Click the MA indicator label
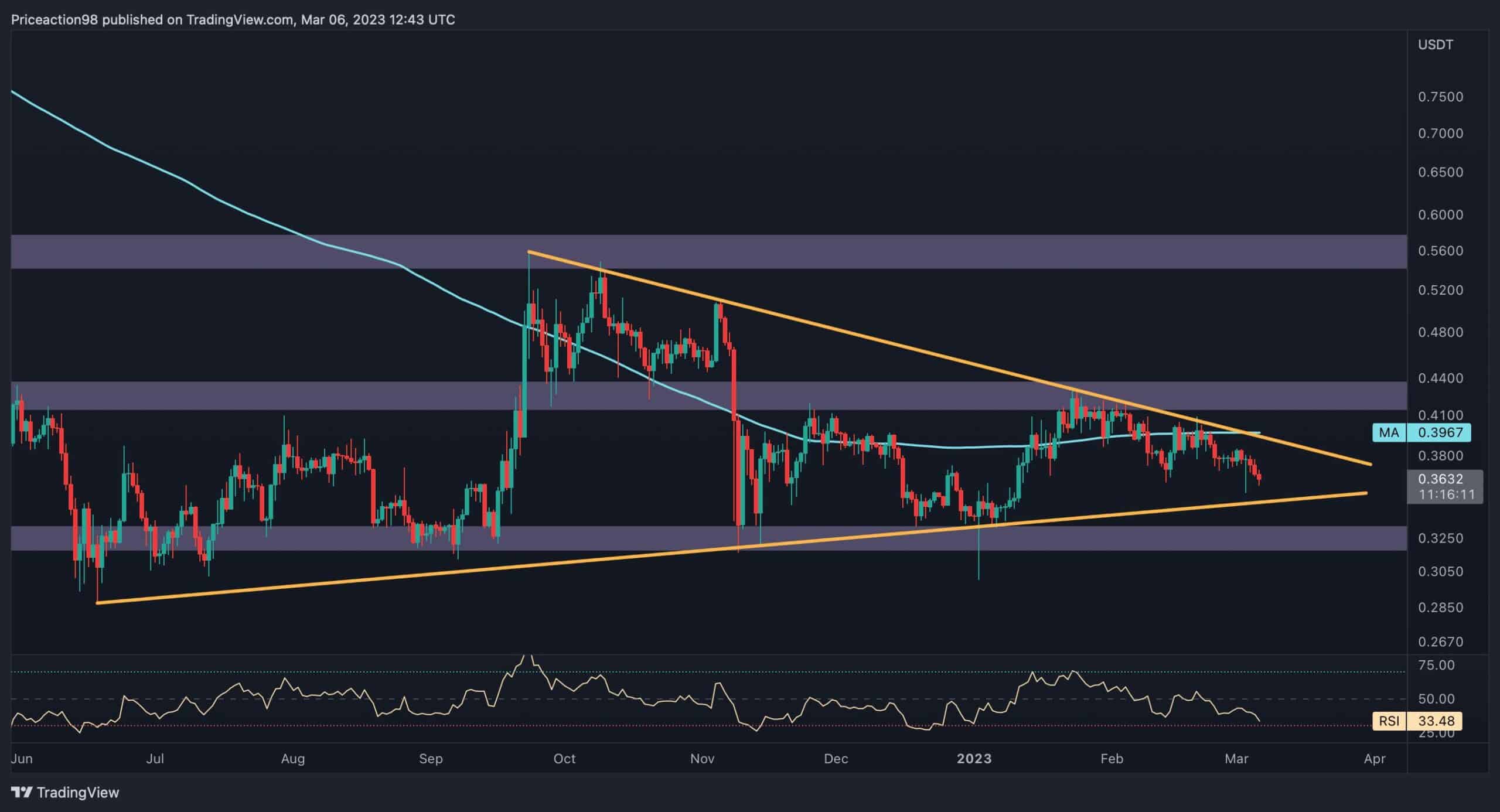Image resolution: width=1500 pixels, height=812 pixels. (x=1390, y=433)
